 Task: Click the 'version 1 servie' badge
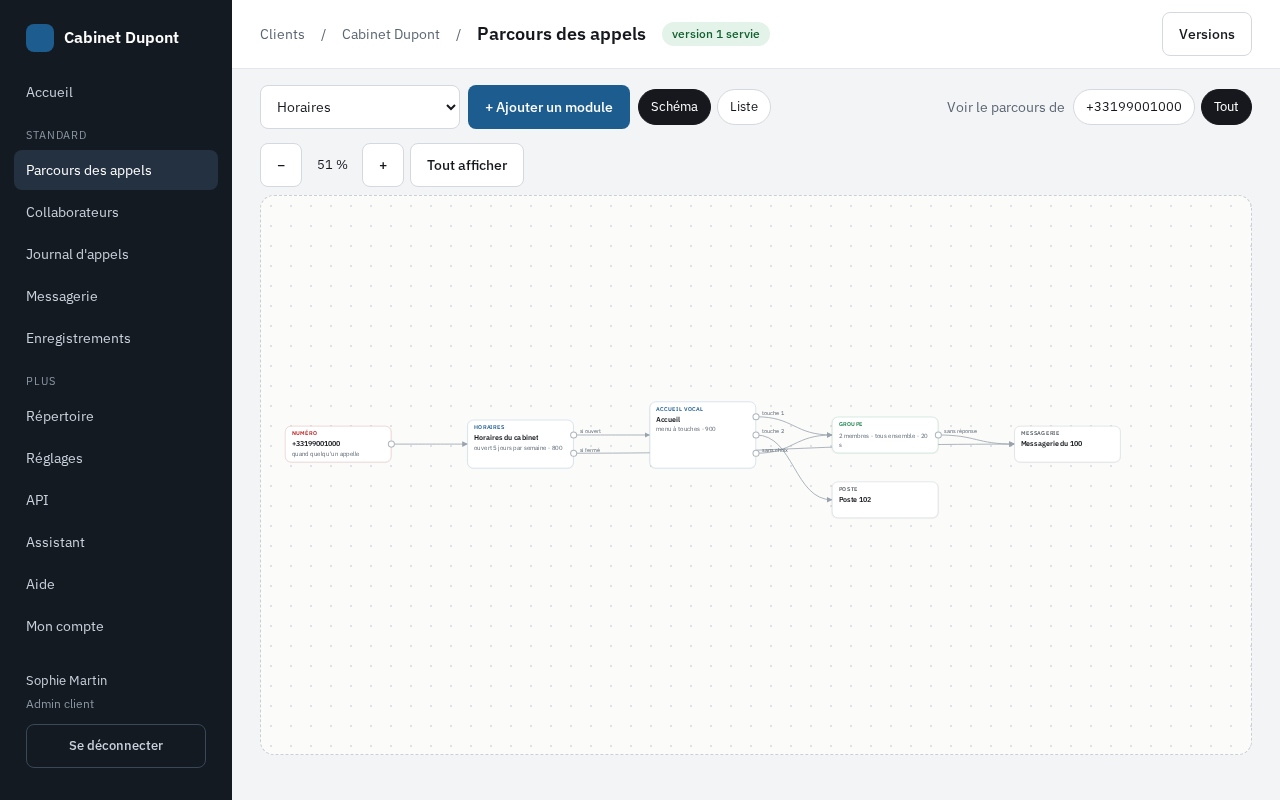[716, 34]
